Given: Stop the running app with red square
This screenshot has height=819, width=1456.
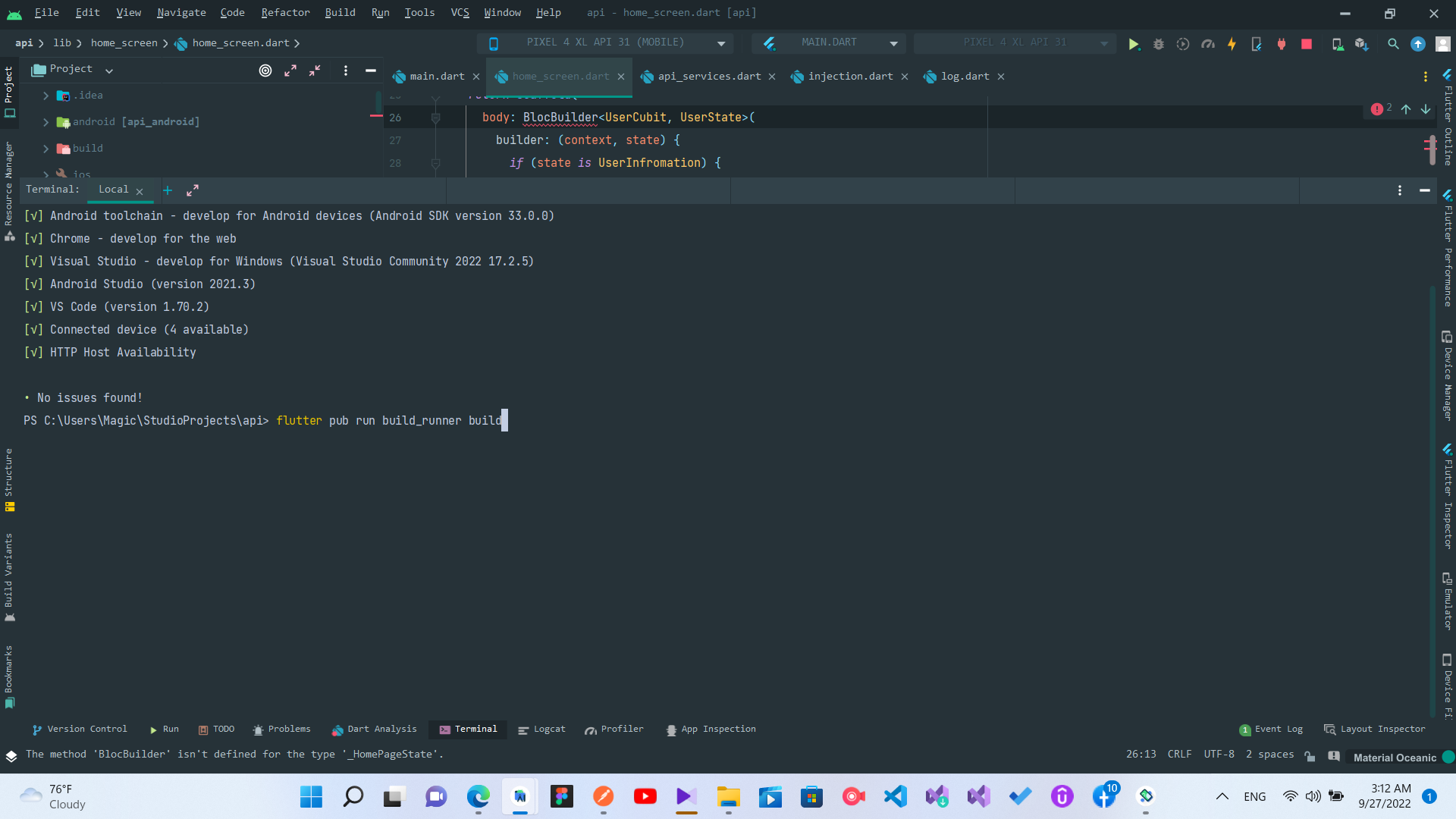Looking at the screenshot, I should tap(1307, 44).
